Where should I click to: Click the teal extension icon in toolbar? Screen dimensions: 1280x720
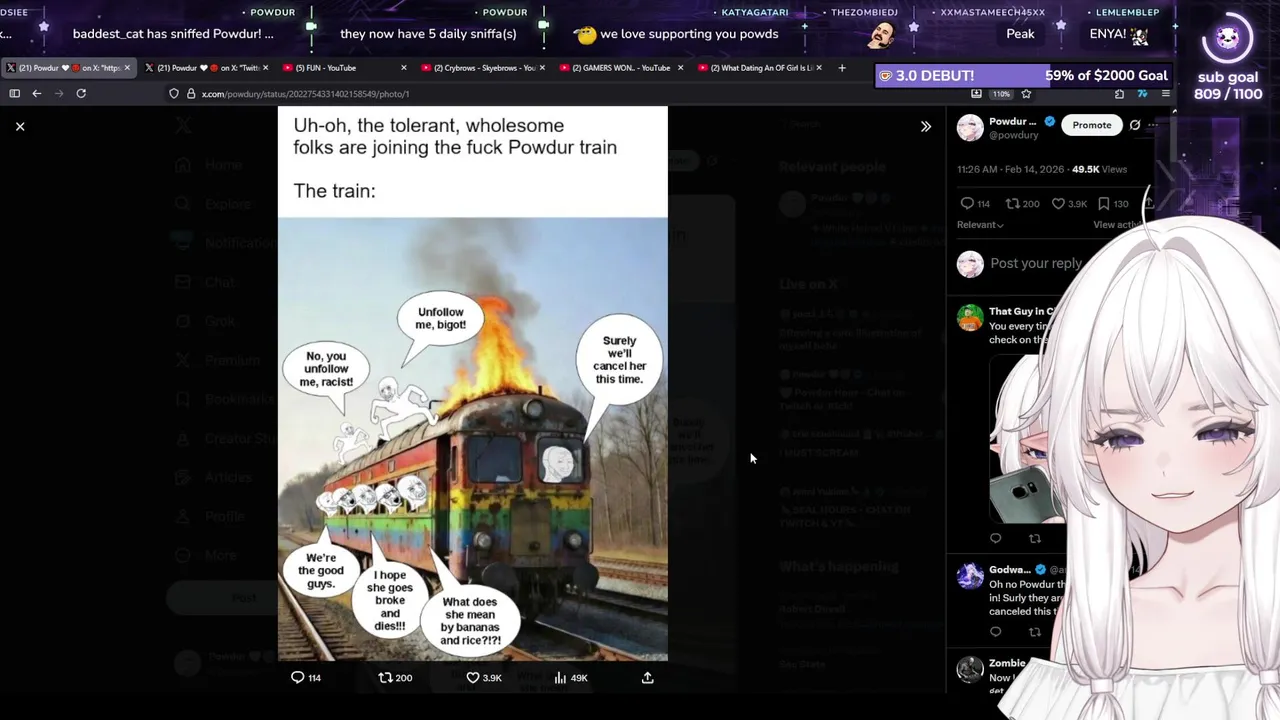pyautogui.click(x=1143, y=94)
